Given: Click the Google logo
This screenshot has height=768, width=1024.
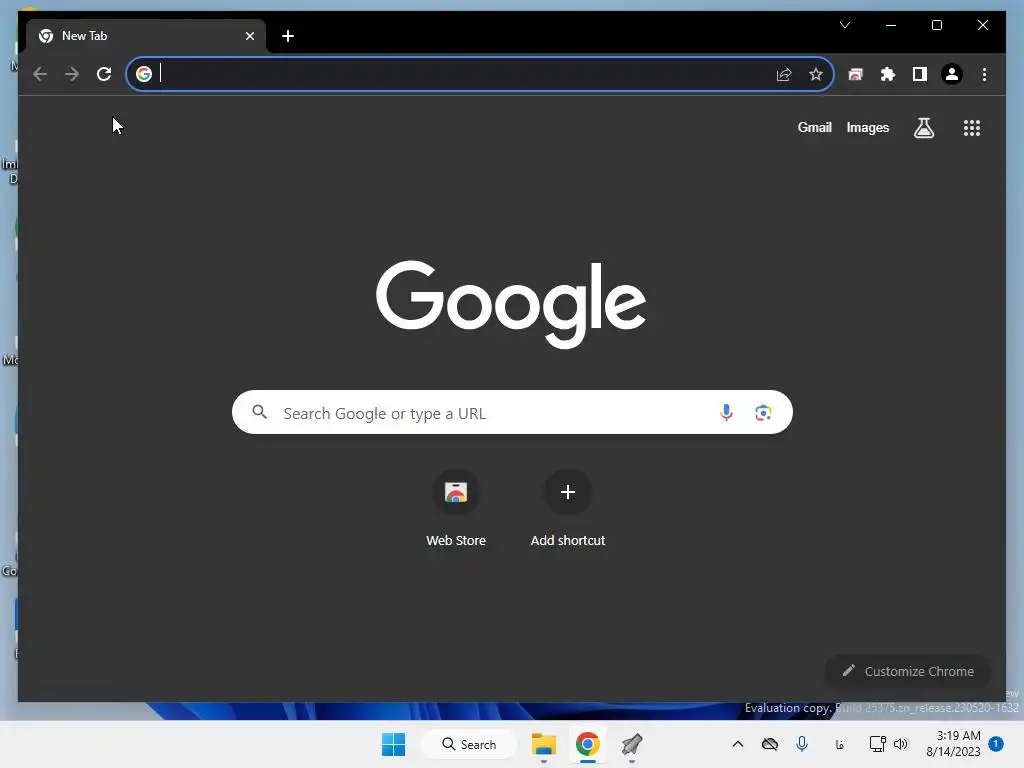Looking at the screenshot, I should [511, 304].
